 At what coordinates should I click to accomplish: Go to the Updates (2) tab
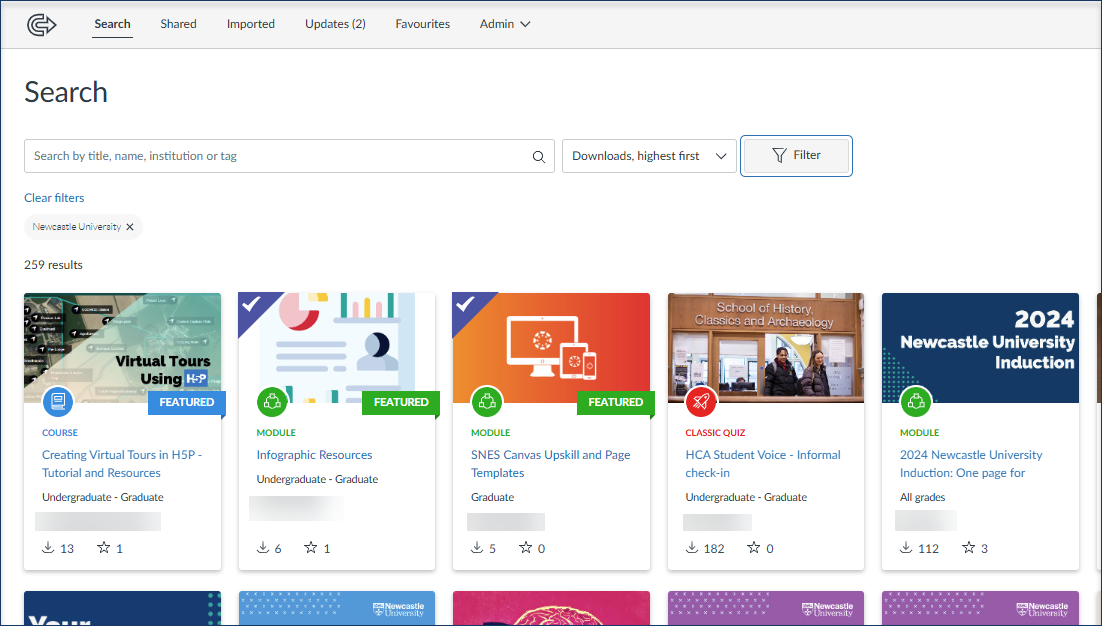(x=335, y=24)
